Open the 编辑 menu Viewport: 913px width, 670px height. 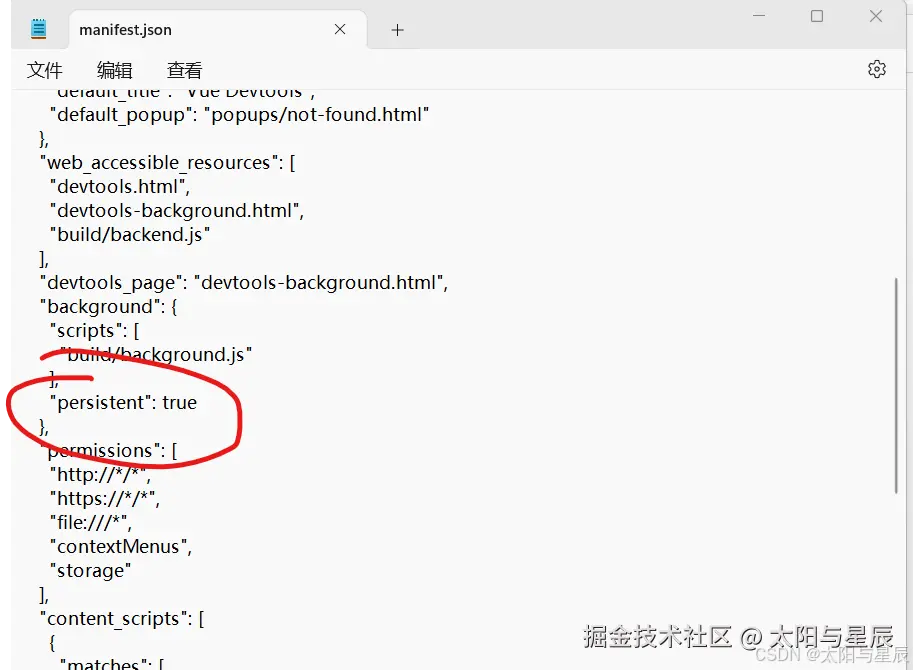pos(114,70)
